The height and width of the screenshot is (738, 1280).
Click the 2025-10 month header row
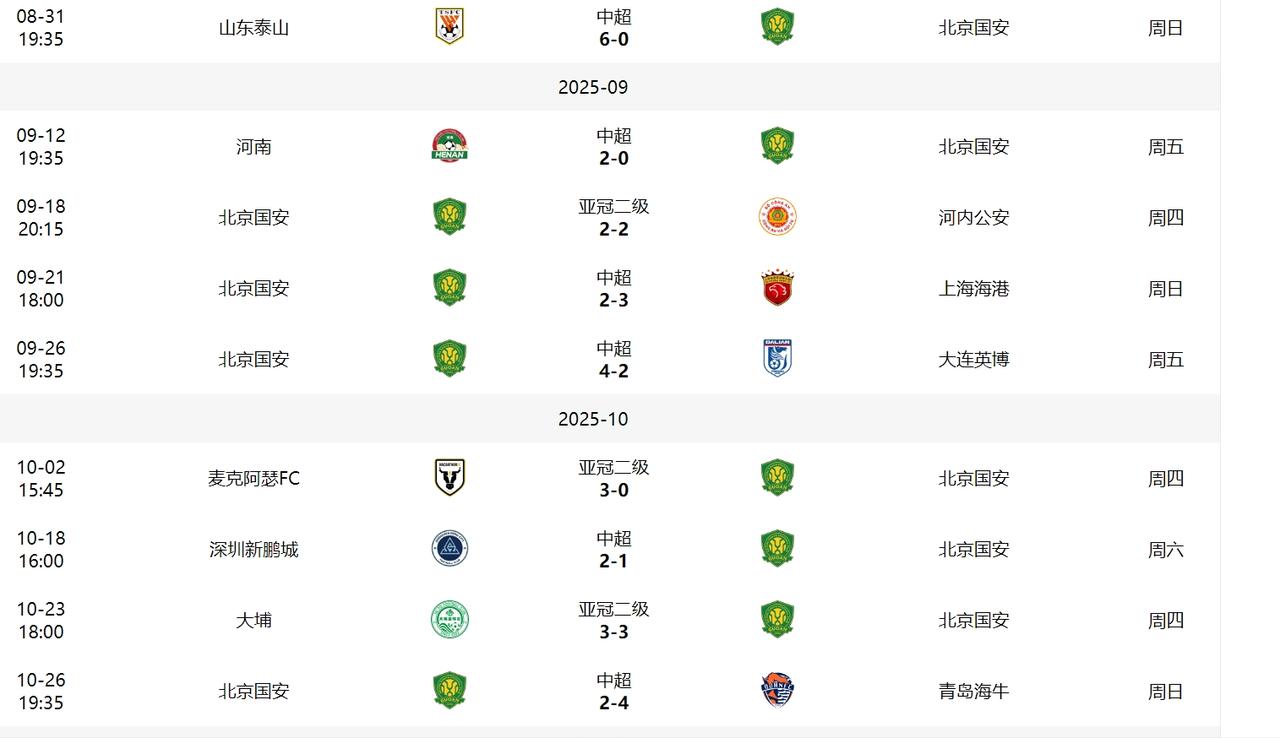tap(610, 419)
